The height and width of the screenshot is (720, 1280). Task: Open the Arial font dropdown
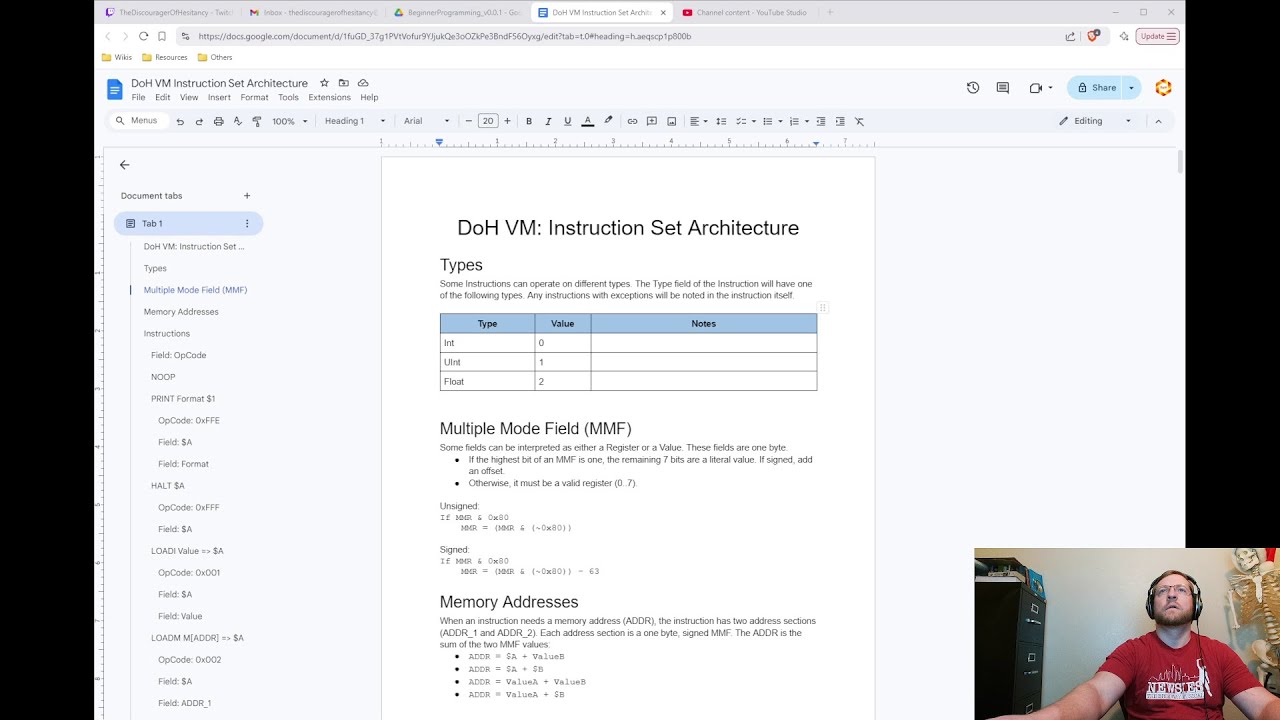click(427, 121)
